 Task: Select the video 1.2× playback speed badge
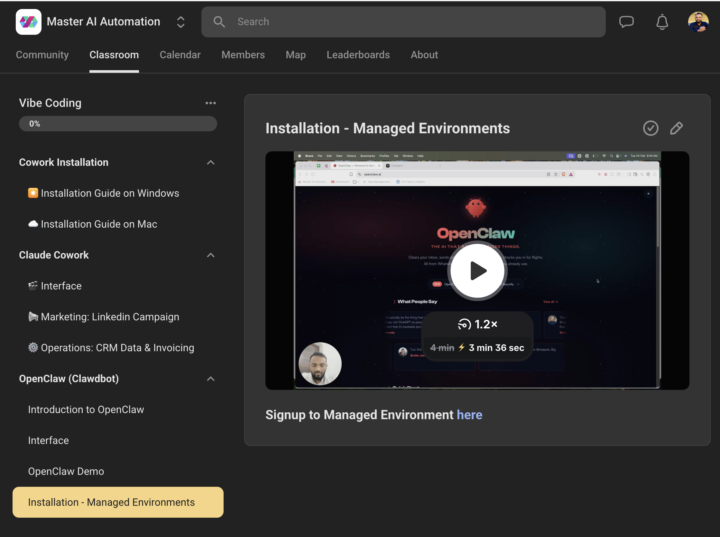(477, 324)
